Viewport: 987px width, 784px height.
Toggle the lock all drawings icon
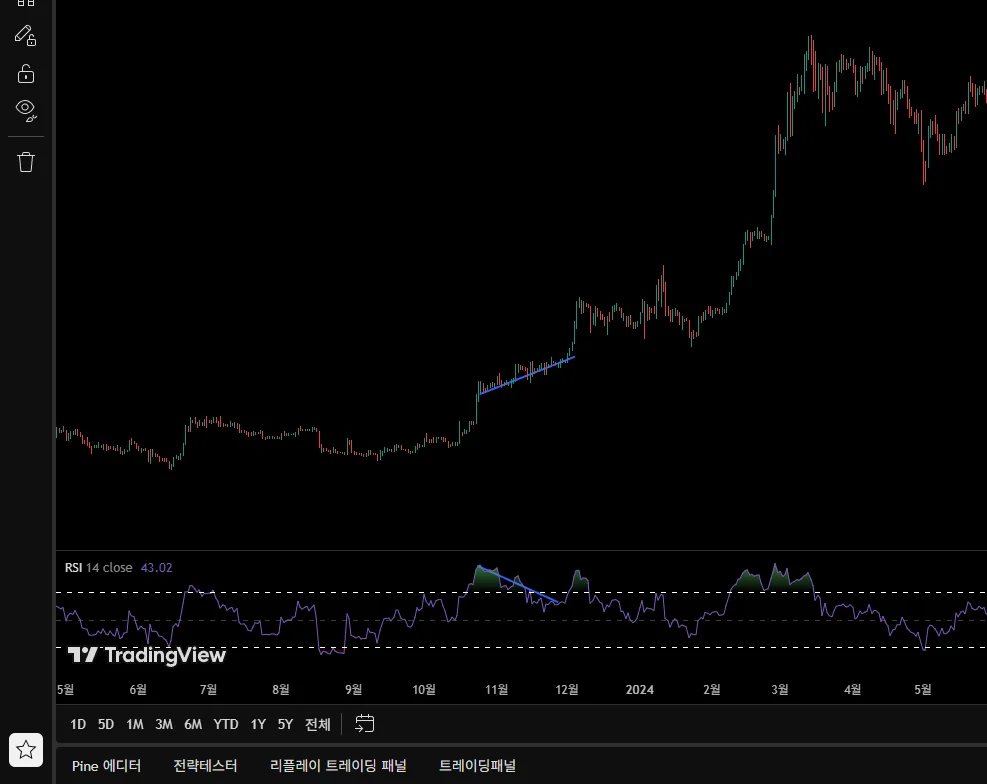coord(26,74)
